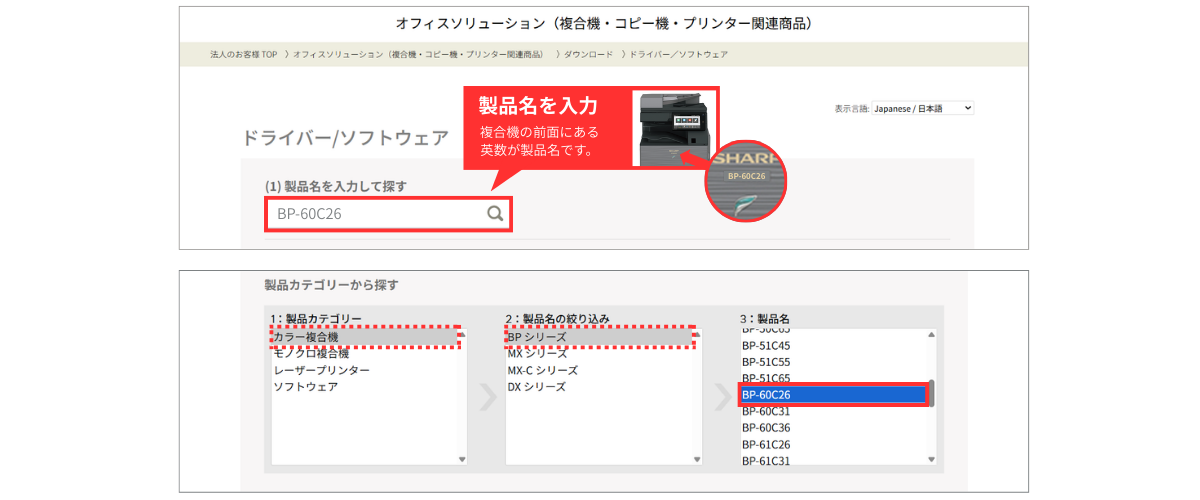Image resolution: width=1200 pixels, height=500 pixels.
Task: Select DX シリーズ in series list
Action: point(536,386)
